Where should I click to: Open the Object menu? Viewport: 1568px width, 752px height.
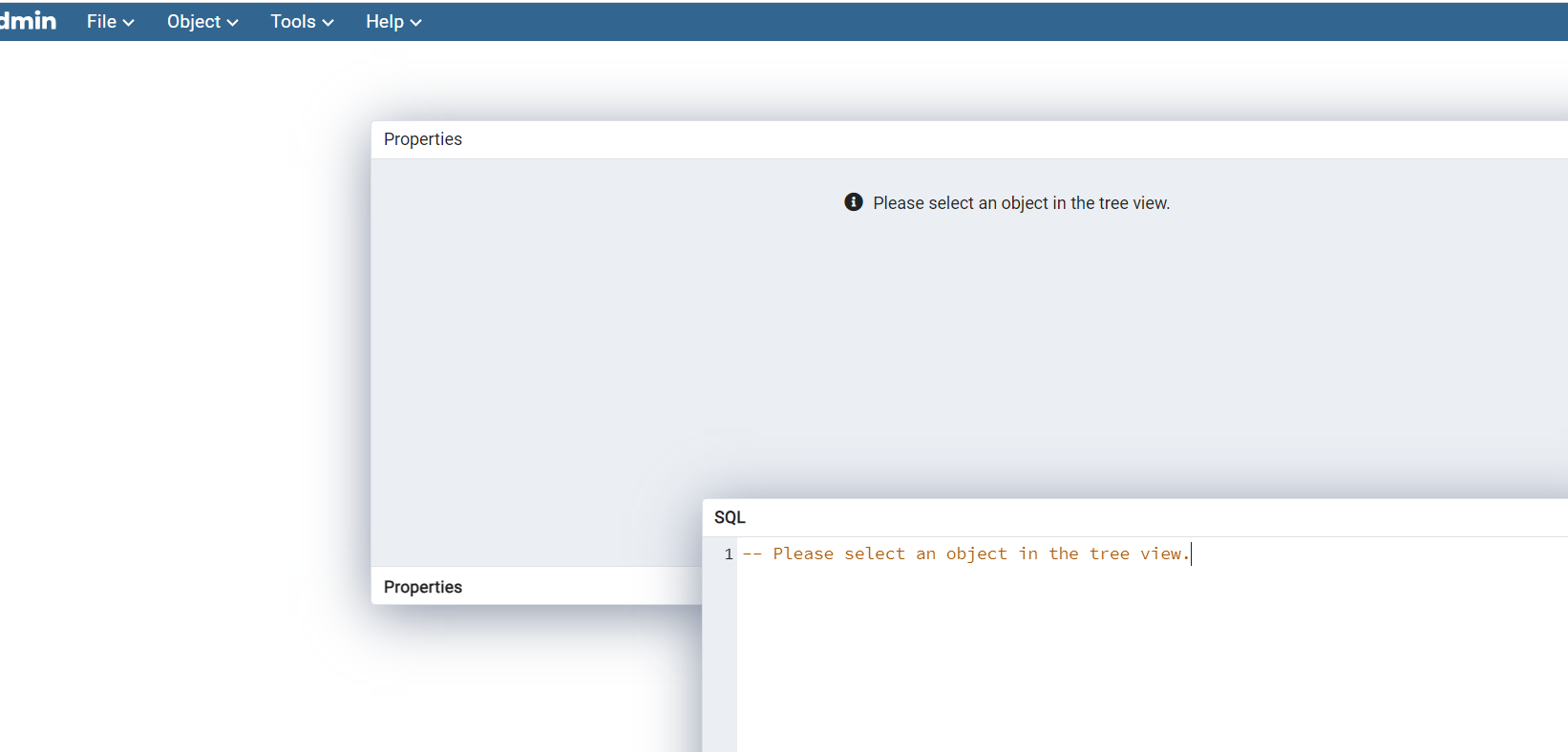194,22
